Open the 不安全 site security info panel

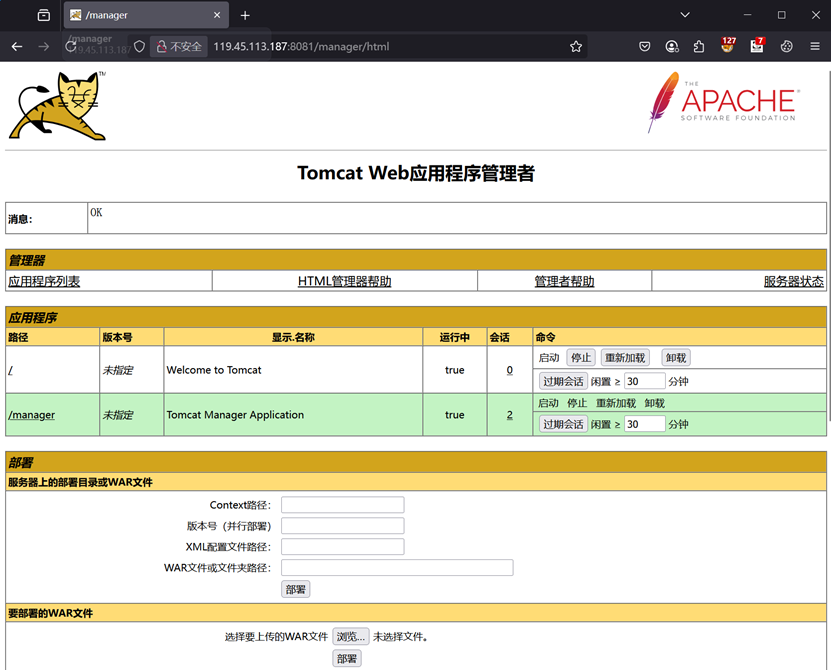[x=179, y=46]
